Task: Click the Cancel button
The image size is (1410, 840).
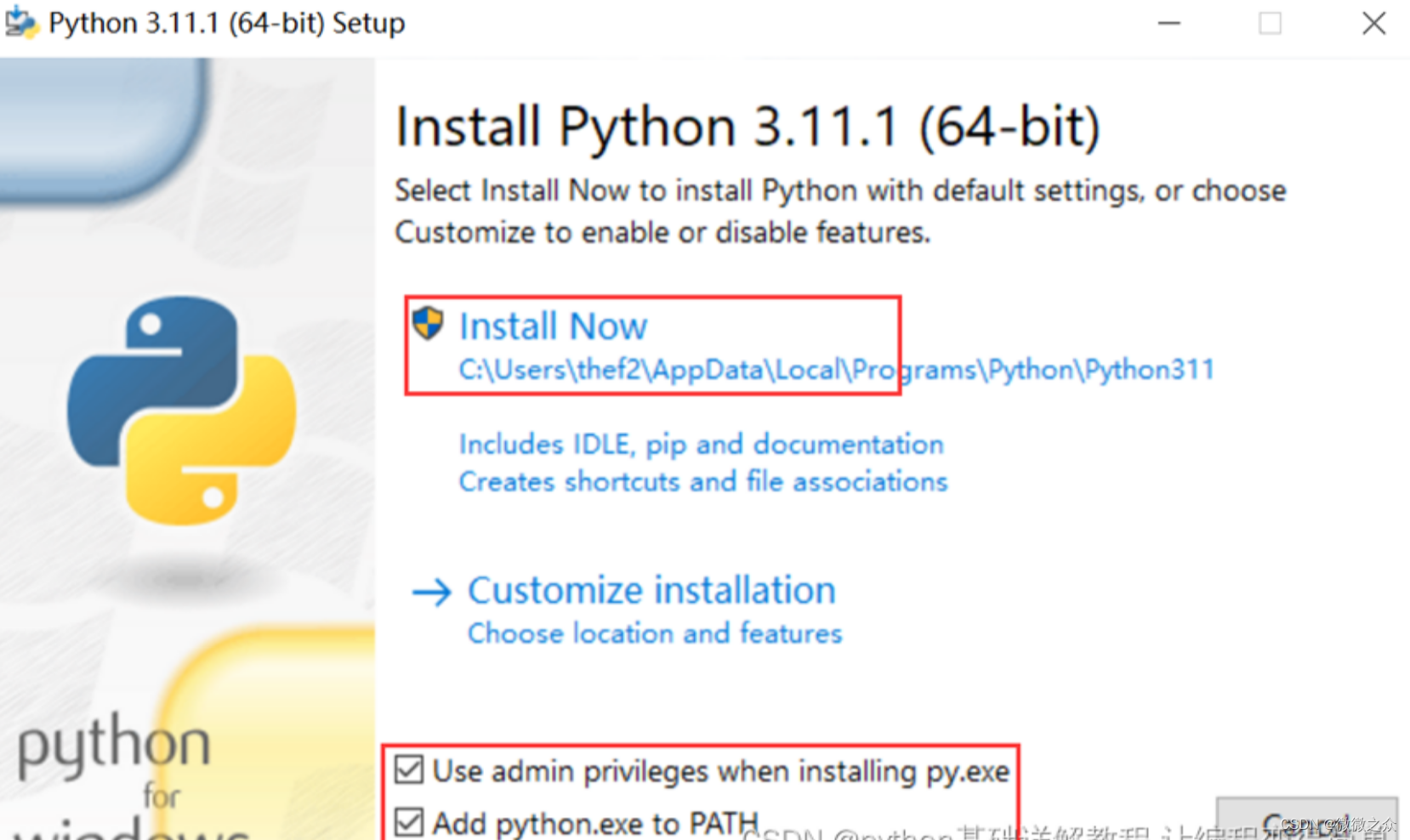Action: point(1306,819)
